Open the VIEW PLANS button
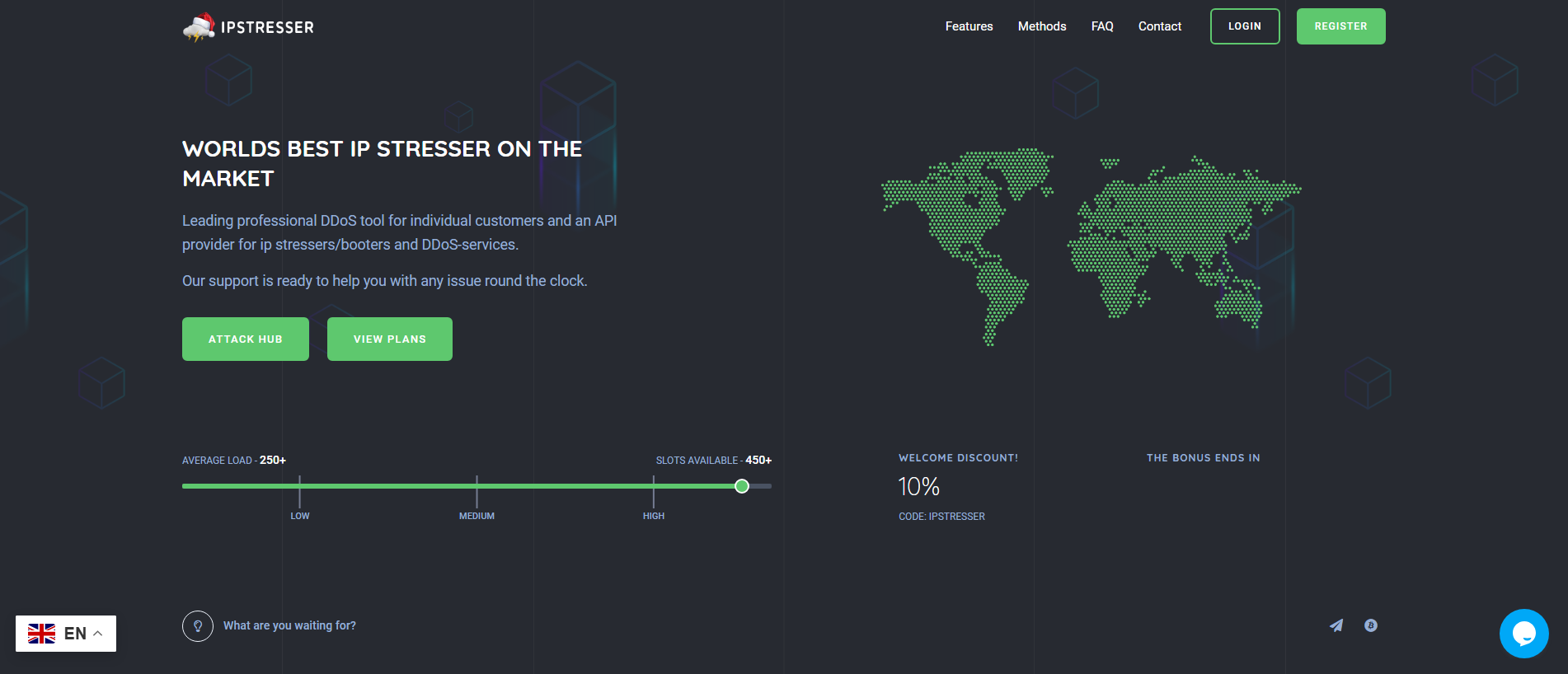Image resolution: width=1568 pixels, height=674 pixels. [390, 339]
